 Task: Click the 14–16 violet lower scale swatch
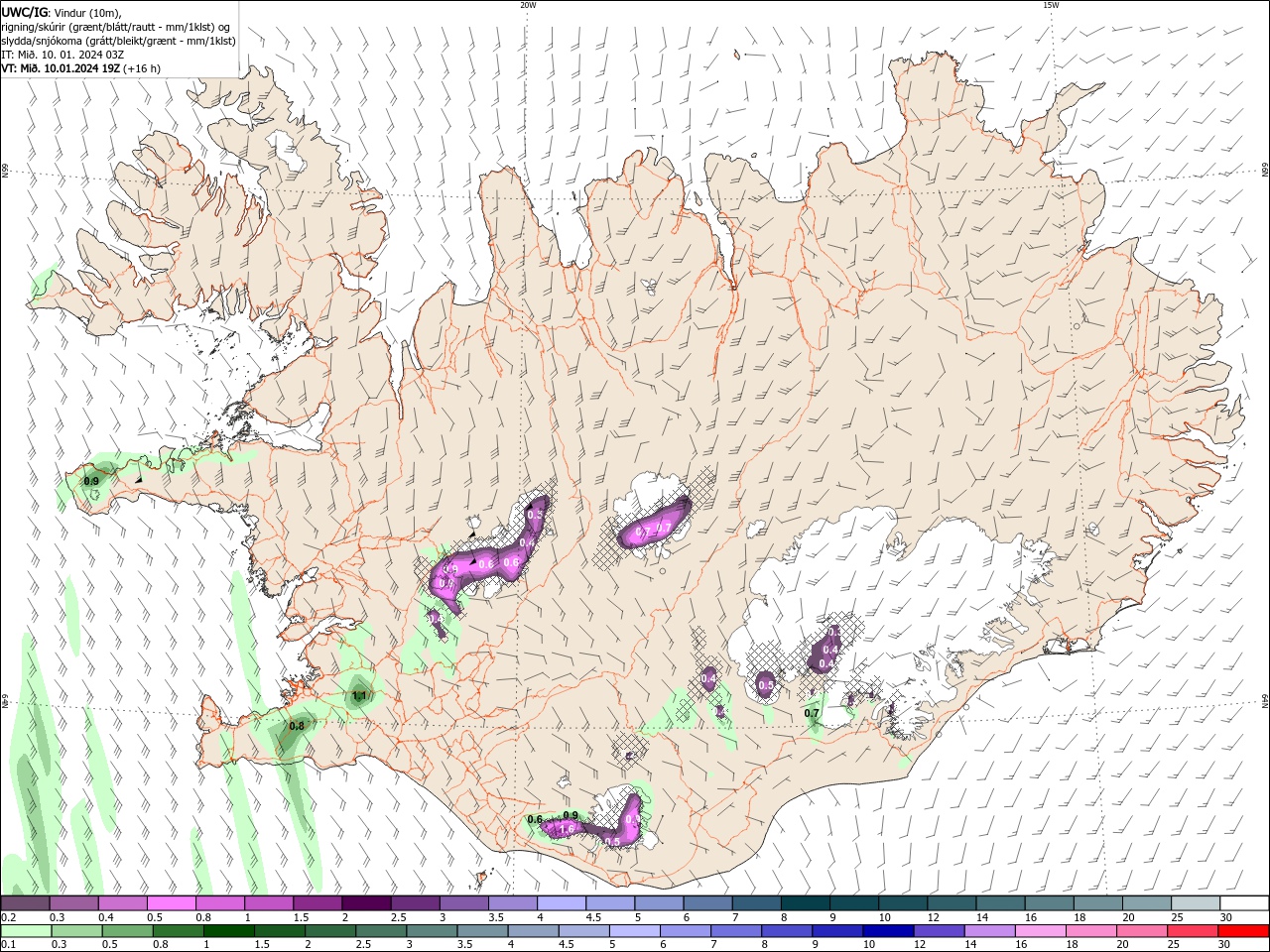(989, 931)
